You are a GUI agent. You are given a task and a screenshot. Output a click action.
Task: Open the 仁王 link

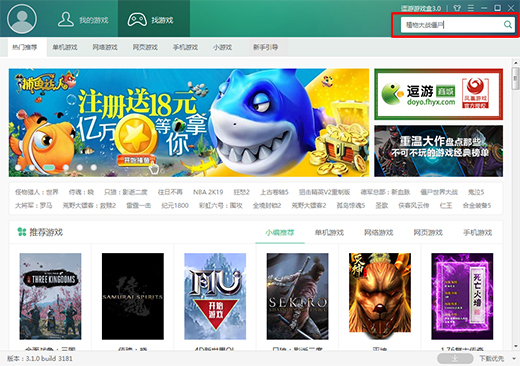click(446, 205)
